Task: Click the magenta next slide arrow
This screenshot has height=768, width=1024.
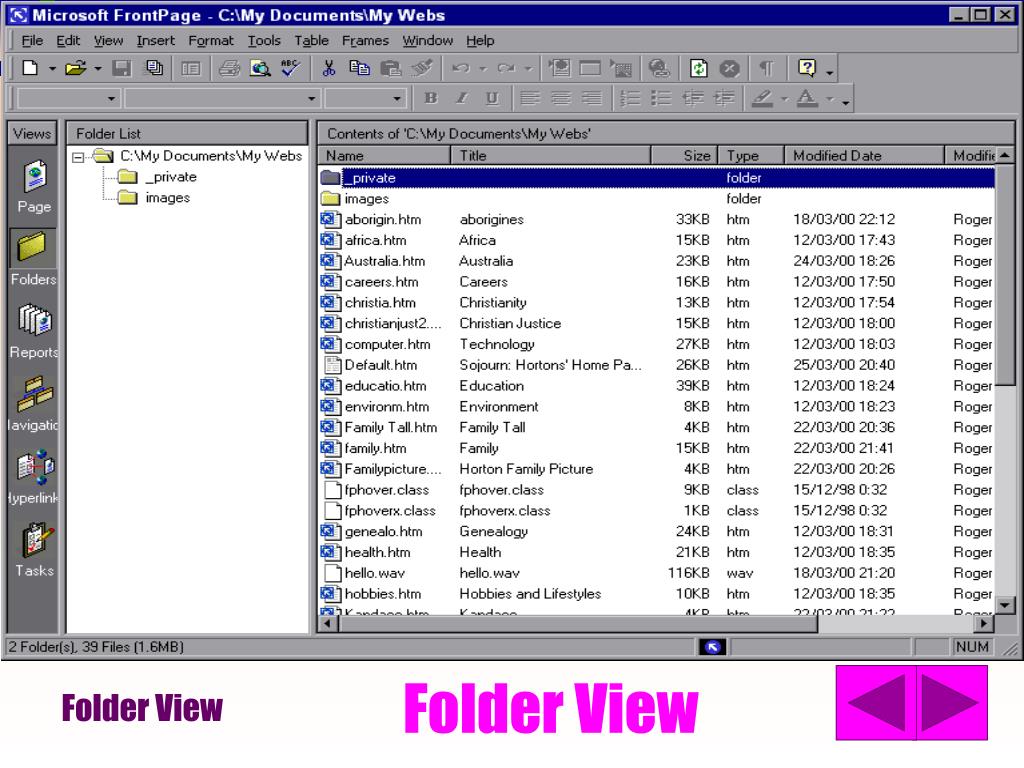Action: [x=952, y=703]
